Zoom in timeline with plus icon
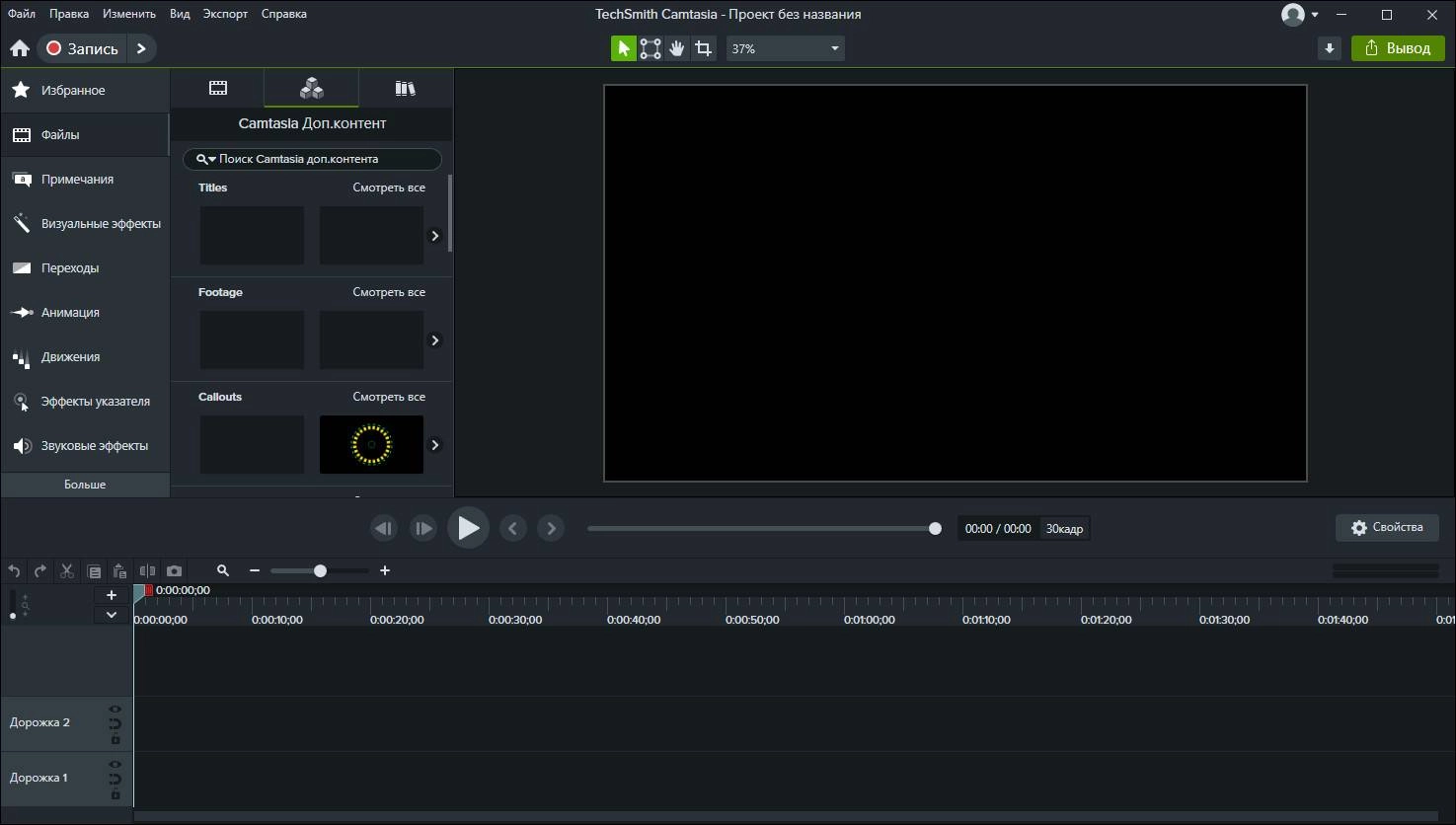The height and width of the screenshot is (825, 1456). click(x=385, y=570)
